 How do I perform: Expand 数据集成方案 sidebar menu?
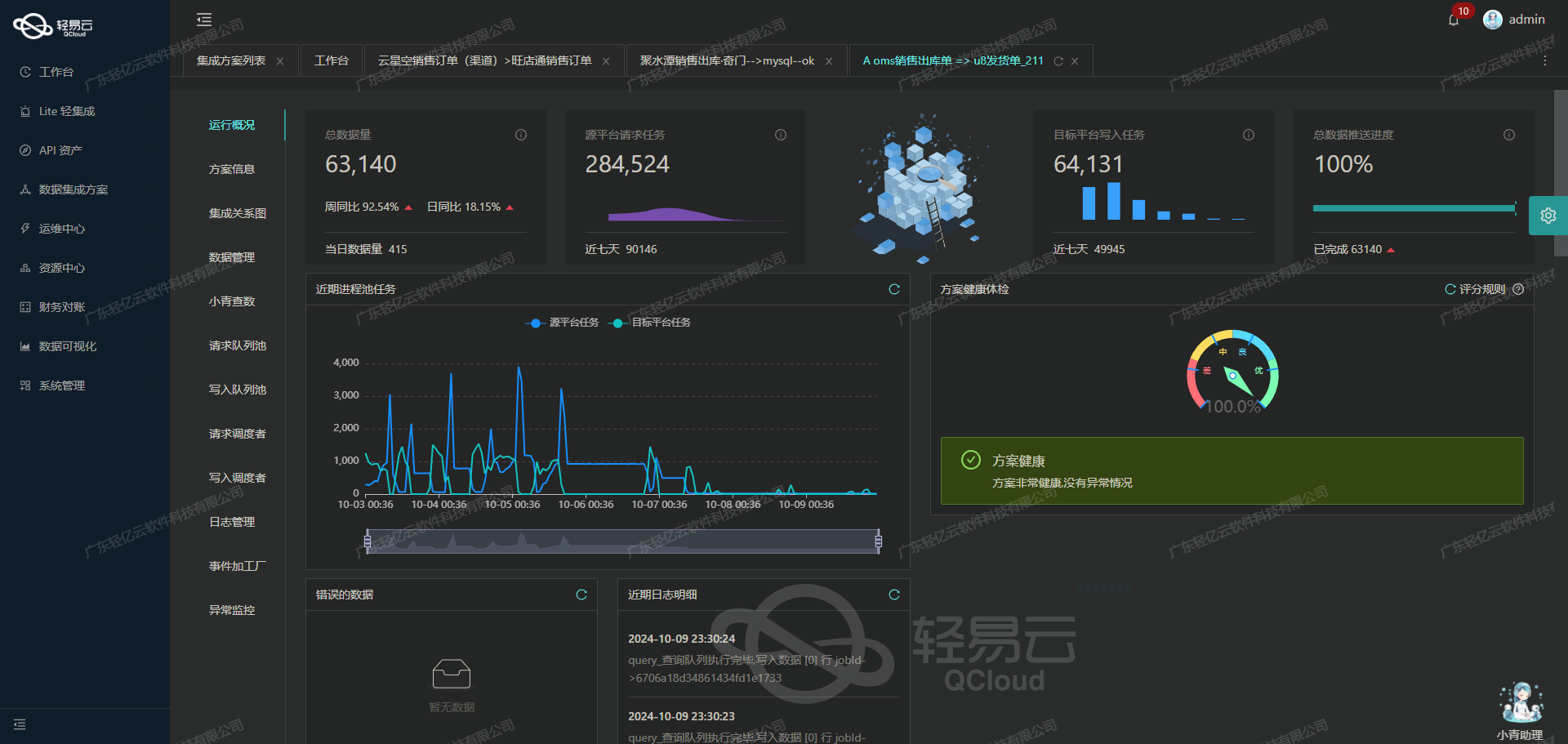(x=85, y=189)
